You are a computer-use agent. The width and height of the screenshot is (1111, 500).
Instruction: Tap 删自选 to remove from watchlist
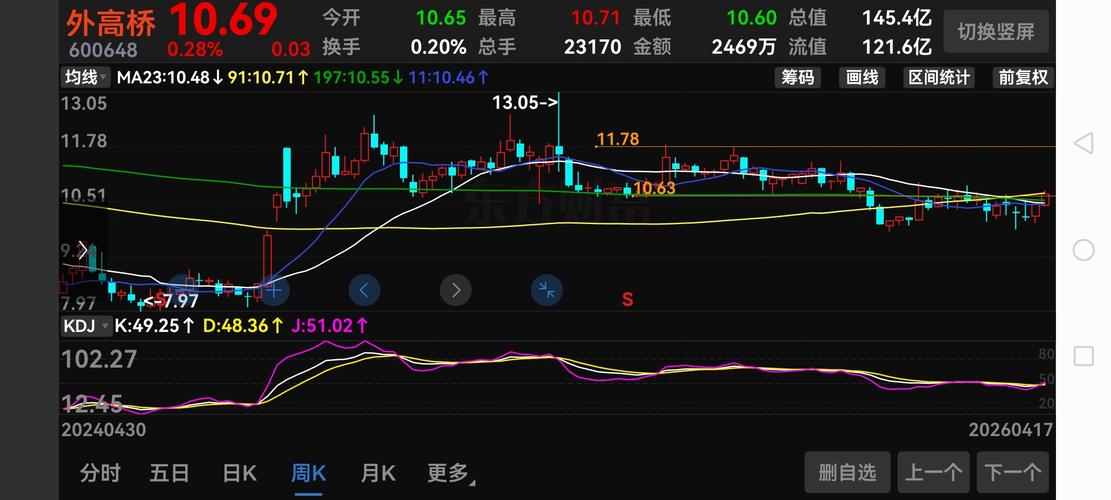point(847,472)
